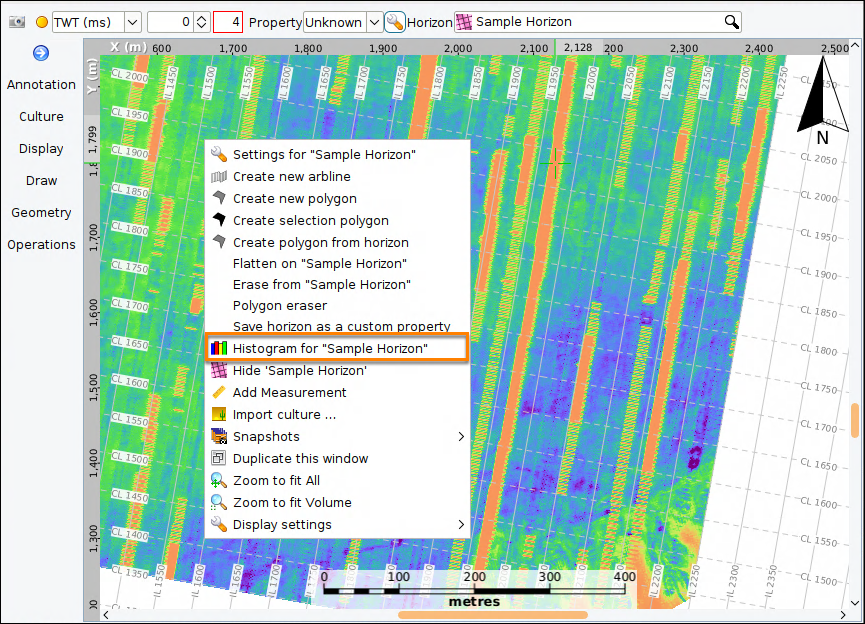Click the horizontal scrollbar thumb

pyautogui.click(x=493, y=615)
